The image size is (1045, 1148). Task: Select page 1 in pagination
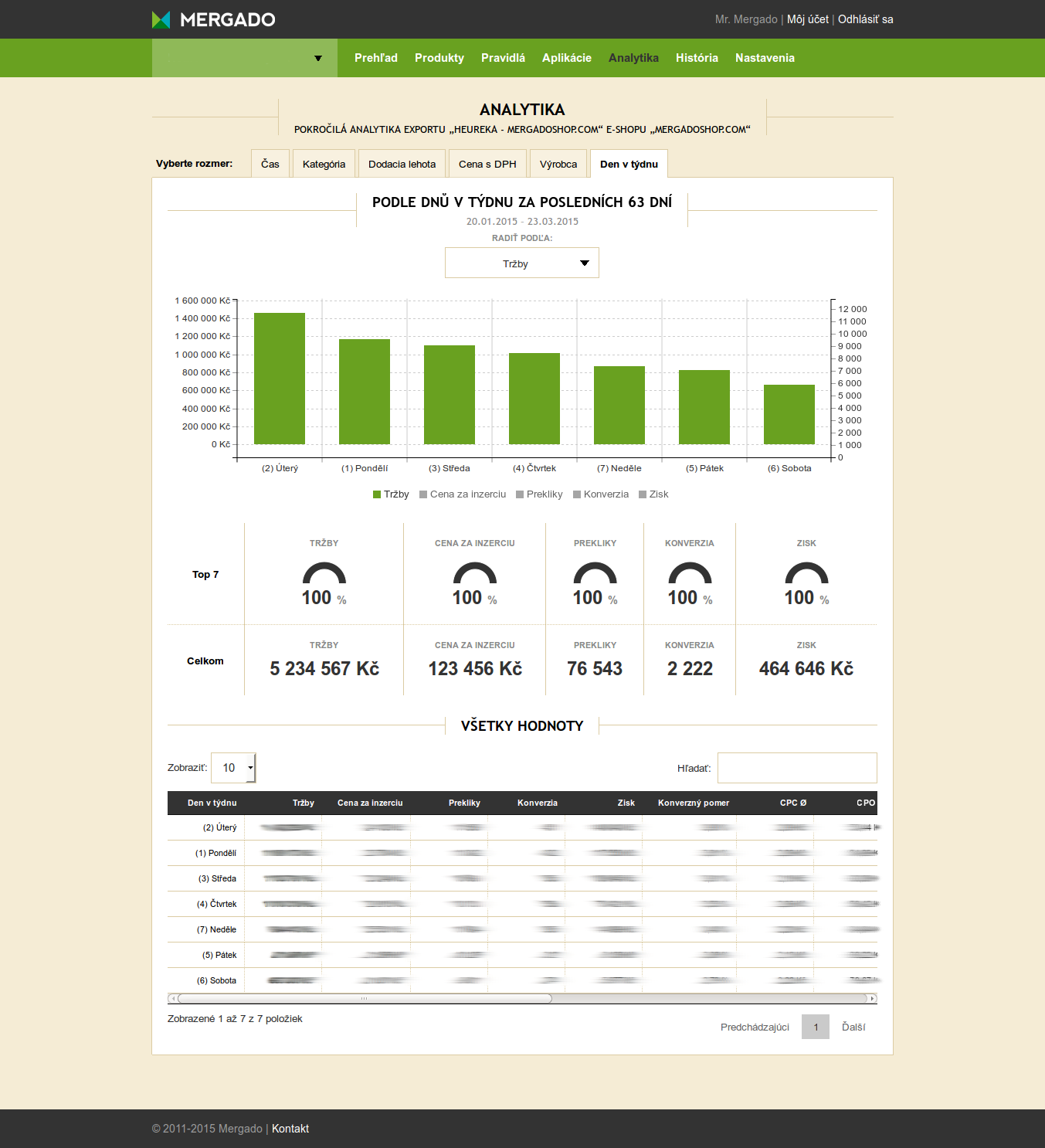pyautogui.click(x=816, y=1027)
